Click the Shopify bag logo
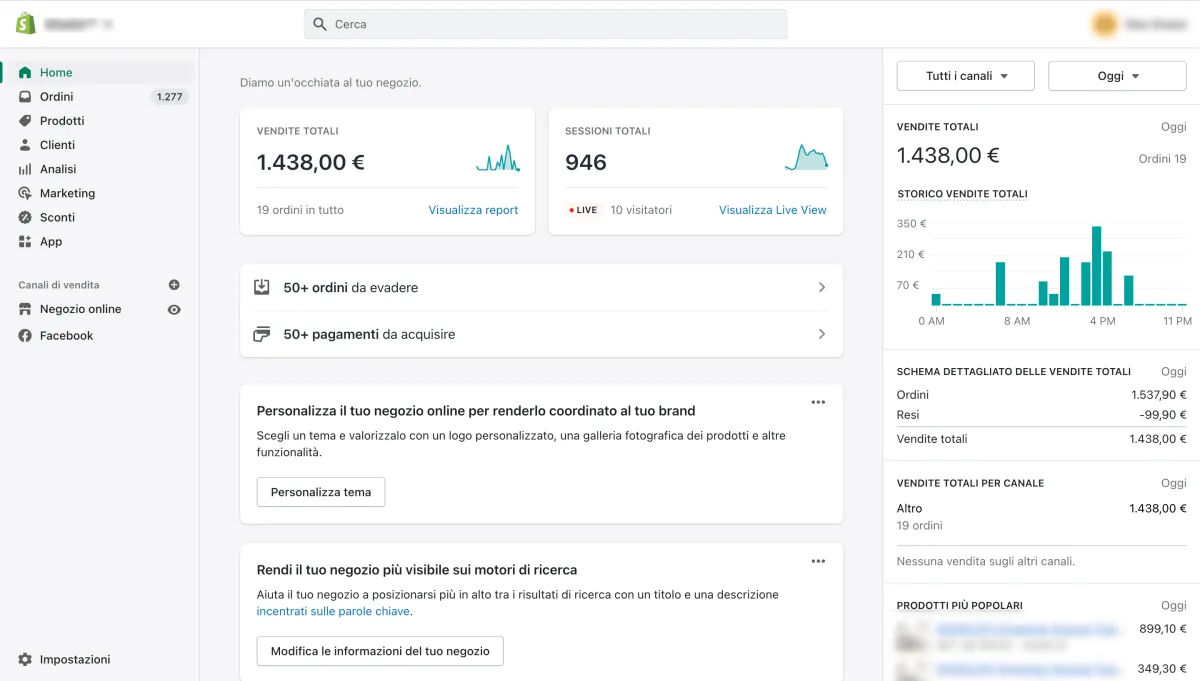Screen dimensions: 1200x681 tap(26, 23)
